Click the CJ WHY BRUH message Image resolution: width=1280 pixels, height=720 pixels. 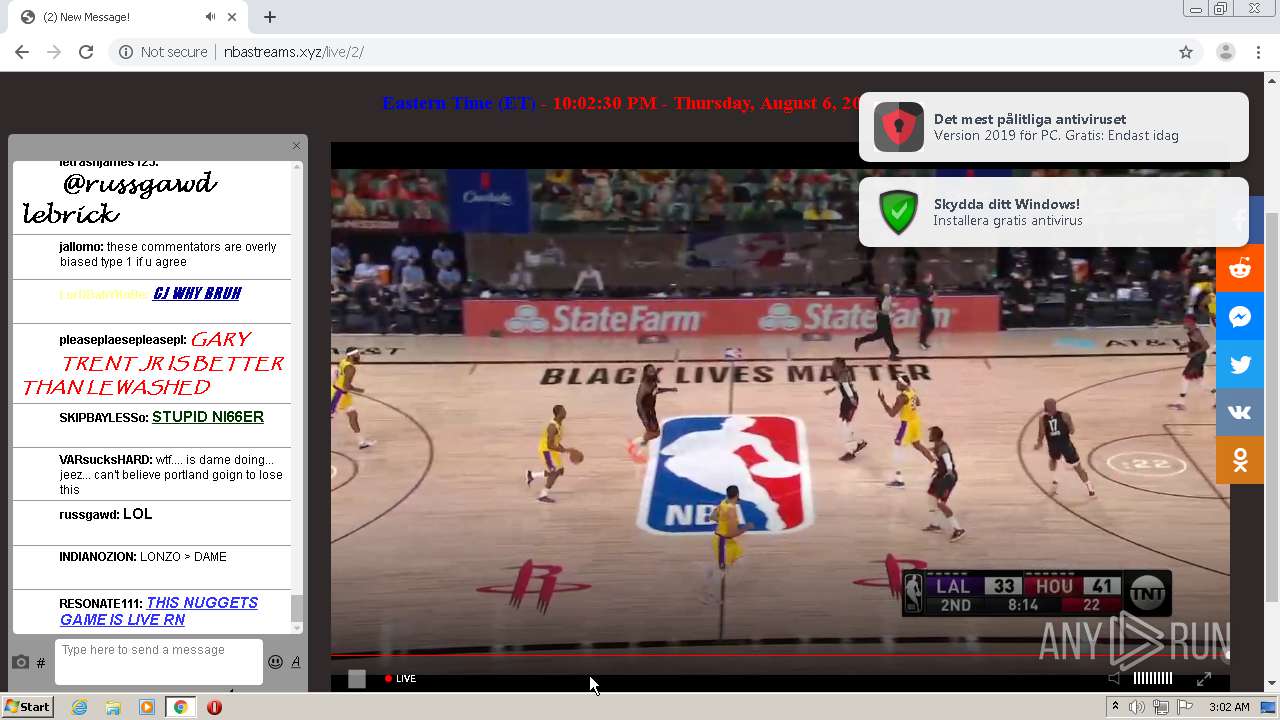pyautogui.click(x=197, y=293)
